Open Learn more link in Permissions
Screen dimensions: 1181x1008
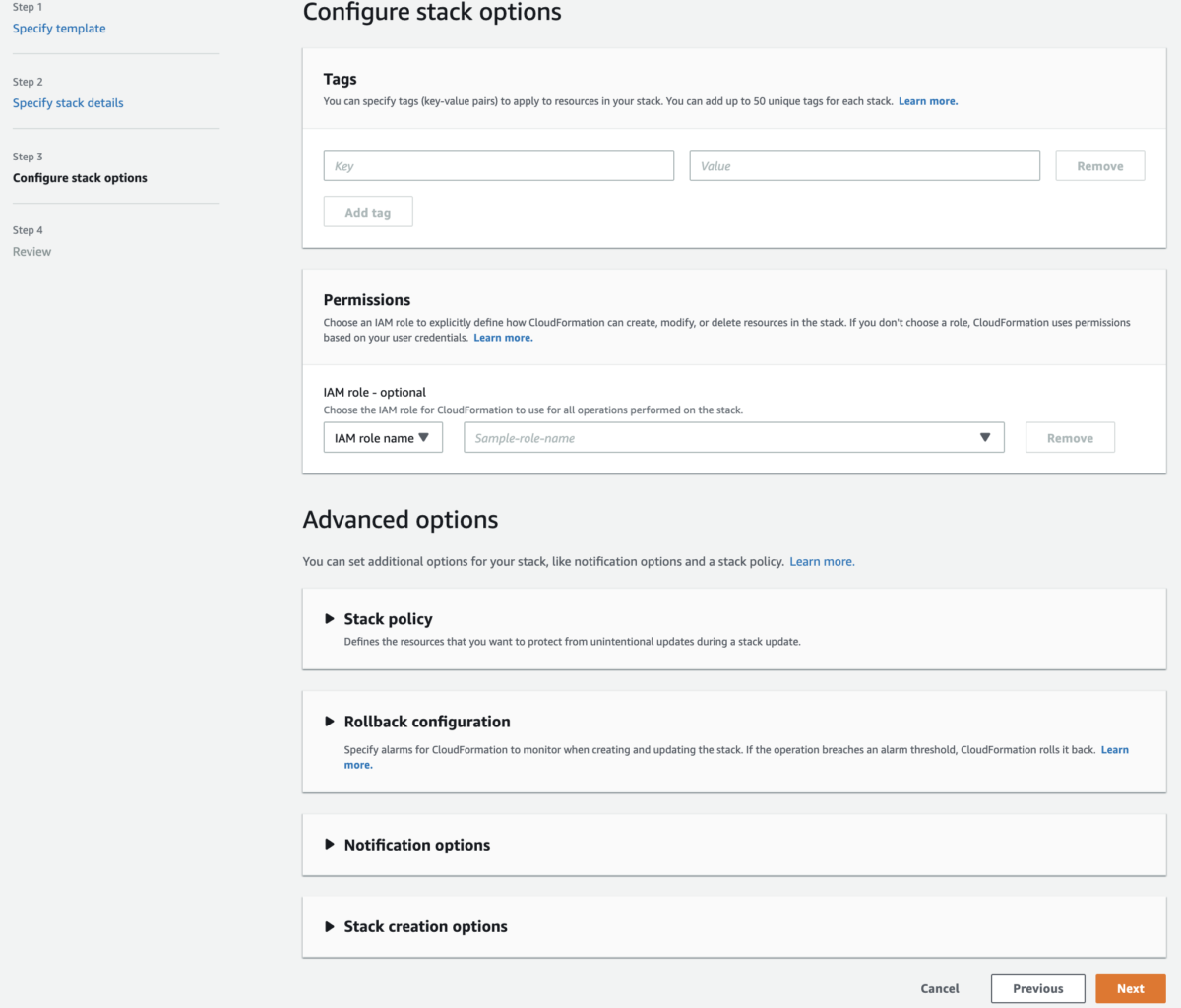[503, 338]
